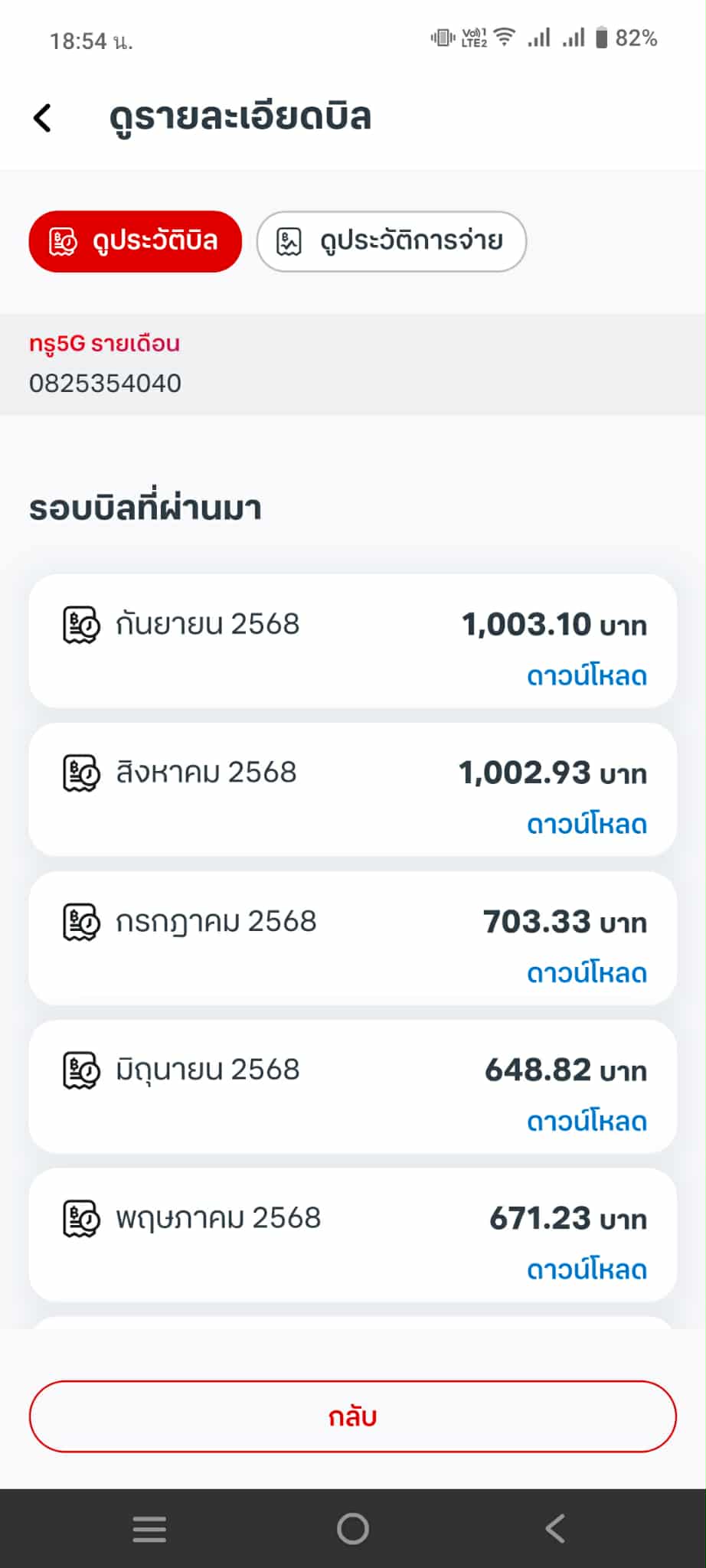Download the กันยายน 2568 bill

pyautogui.click(x=587, y=676)
